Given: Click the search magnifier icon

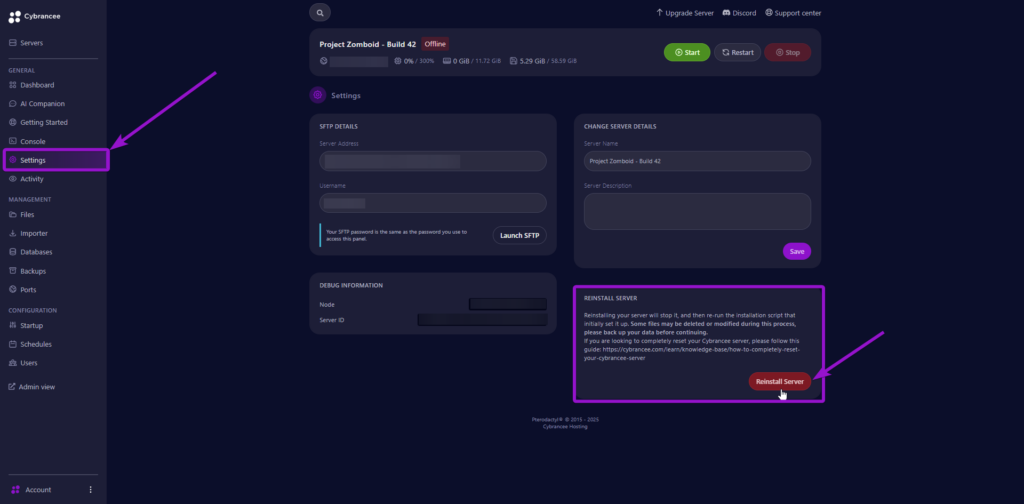Looking at the screenshot, I should (x=320, y=13).
